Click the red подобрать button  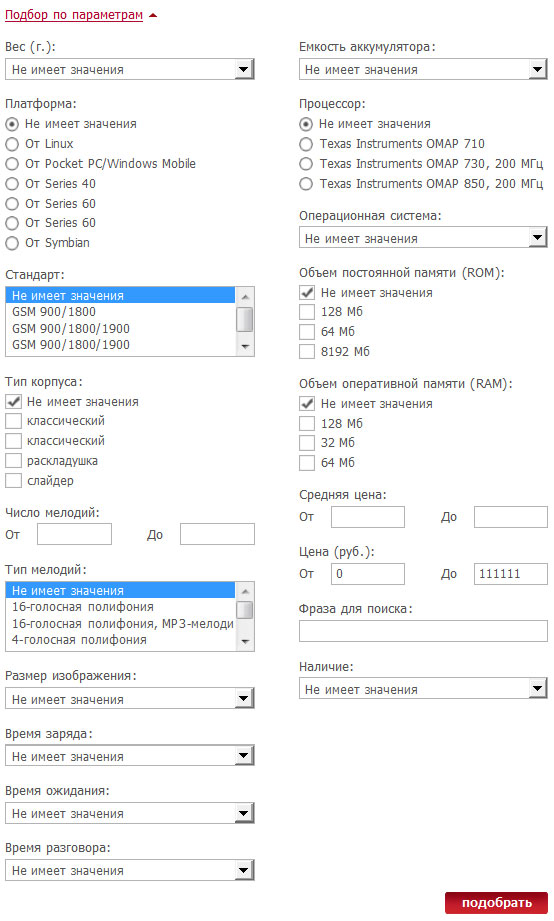(496, 903)
